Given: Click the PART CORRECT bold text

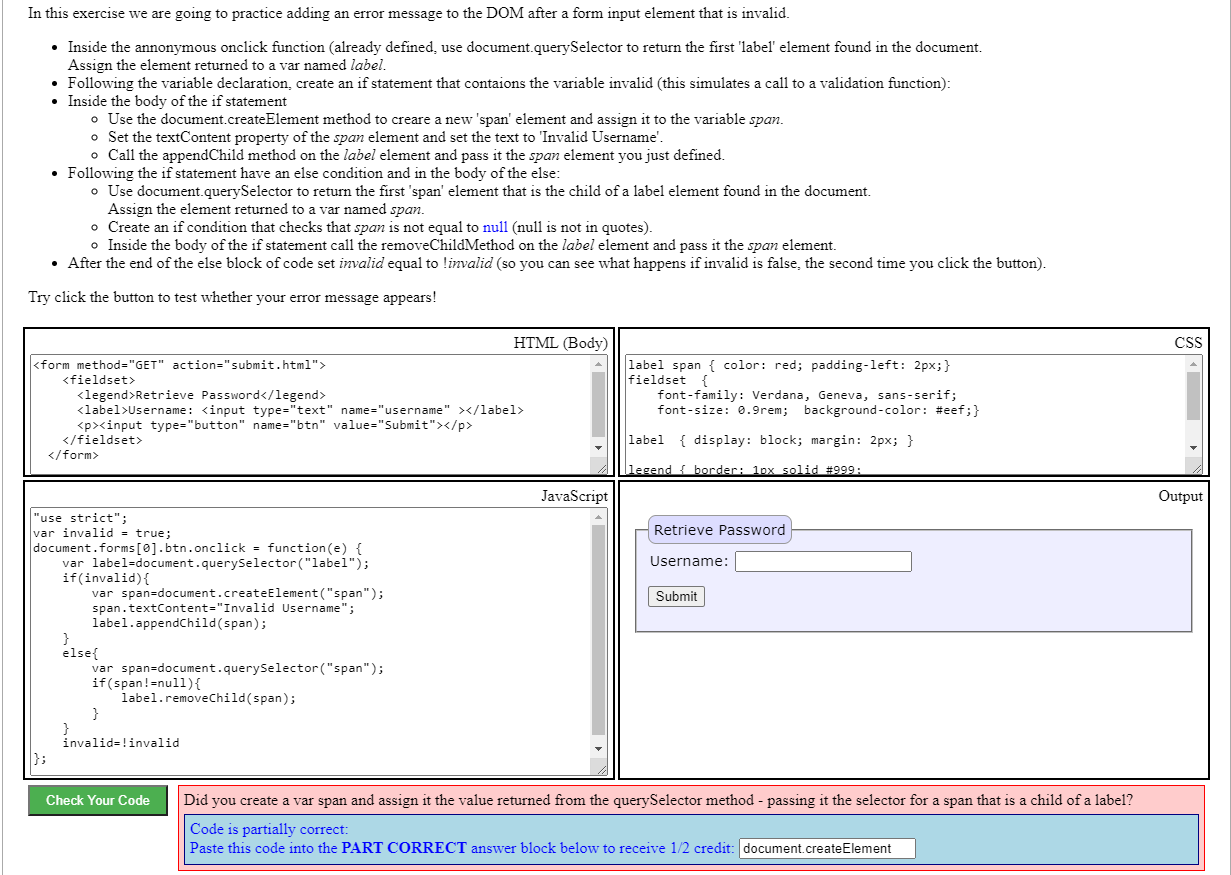Looking at the screenshot, I should (404, 848).
